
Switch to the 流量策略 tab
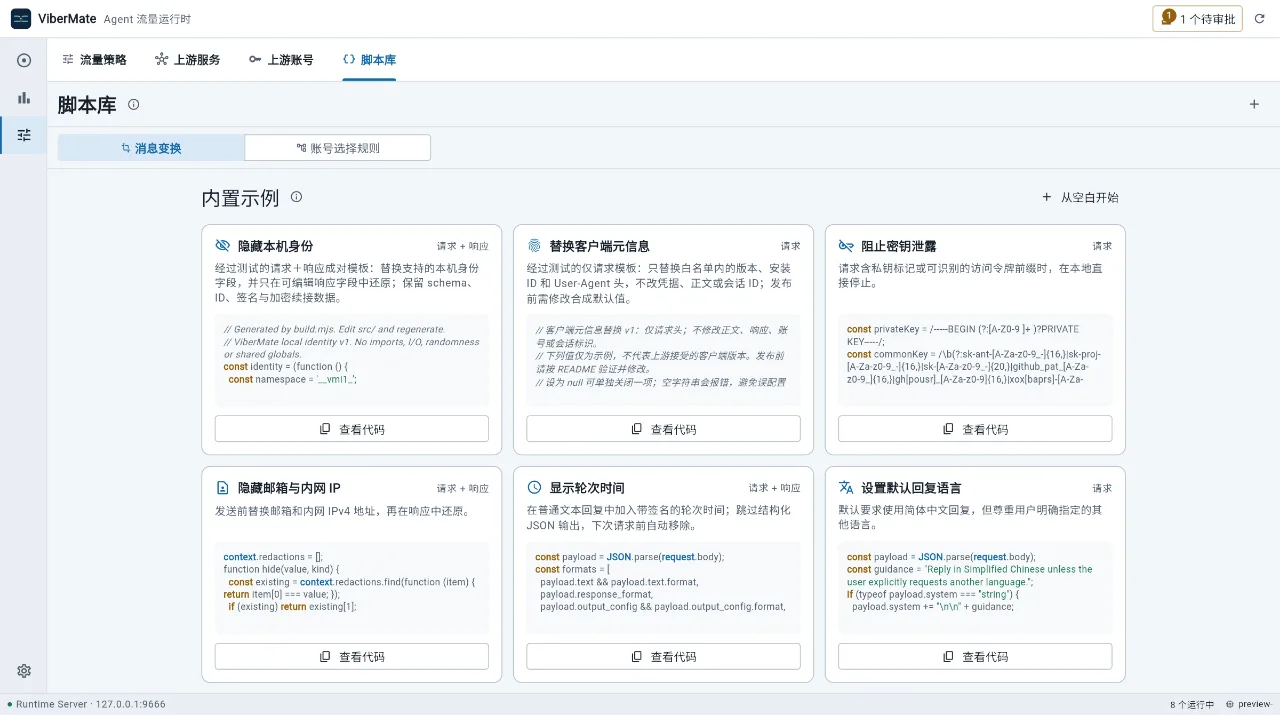pos(94,60)
